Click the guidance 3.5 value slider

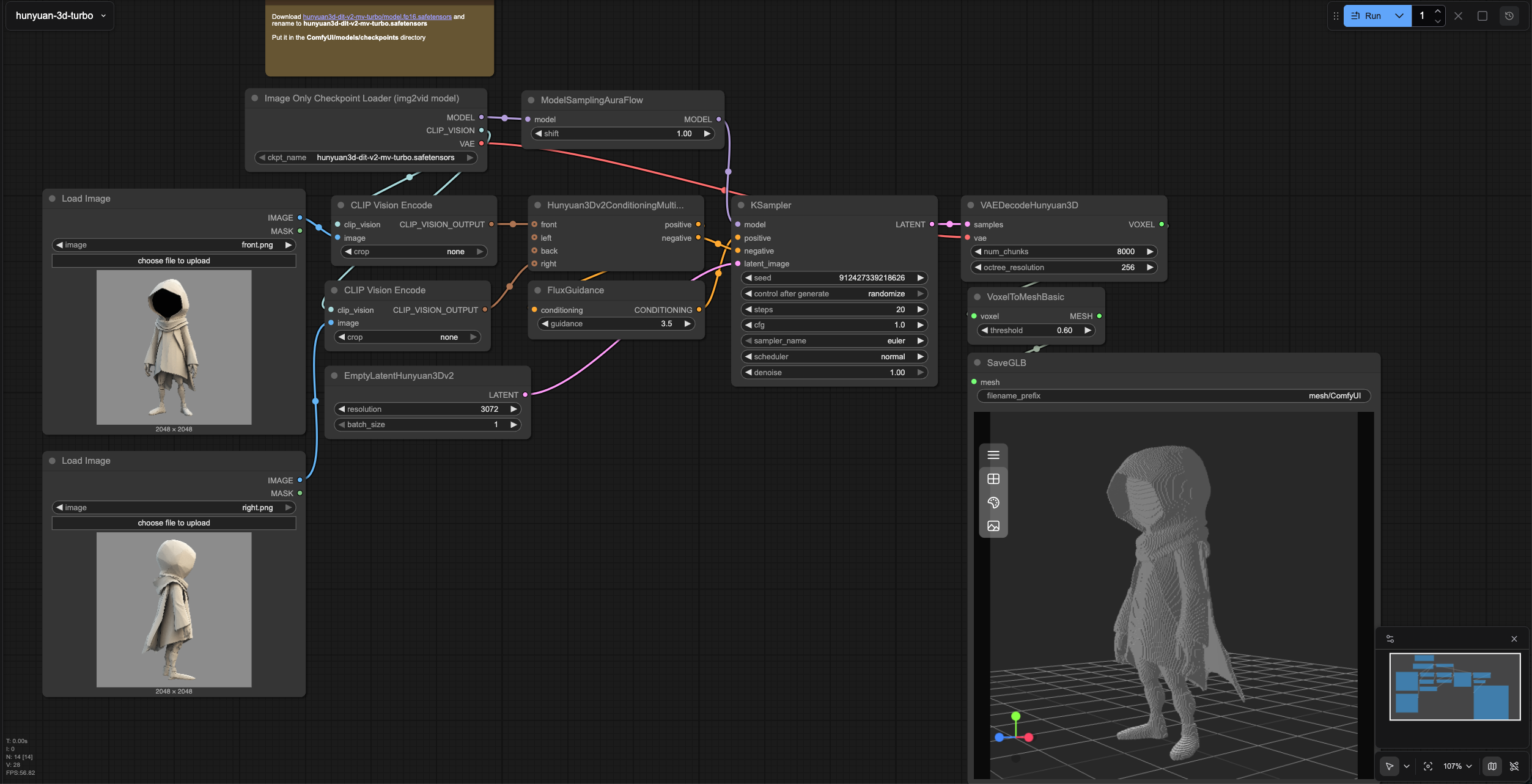coord(616,324)
